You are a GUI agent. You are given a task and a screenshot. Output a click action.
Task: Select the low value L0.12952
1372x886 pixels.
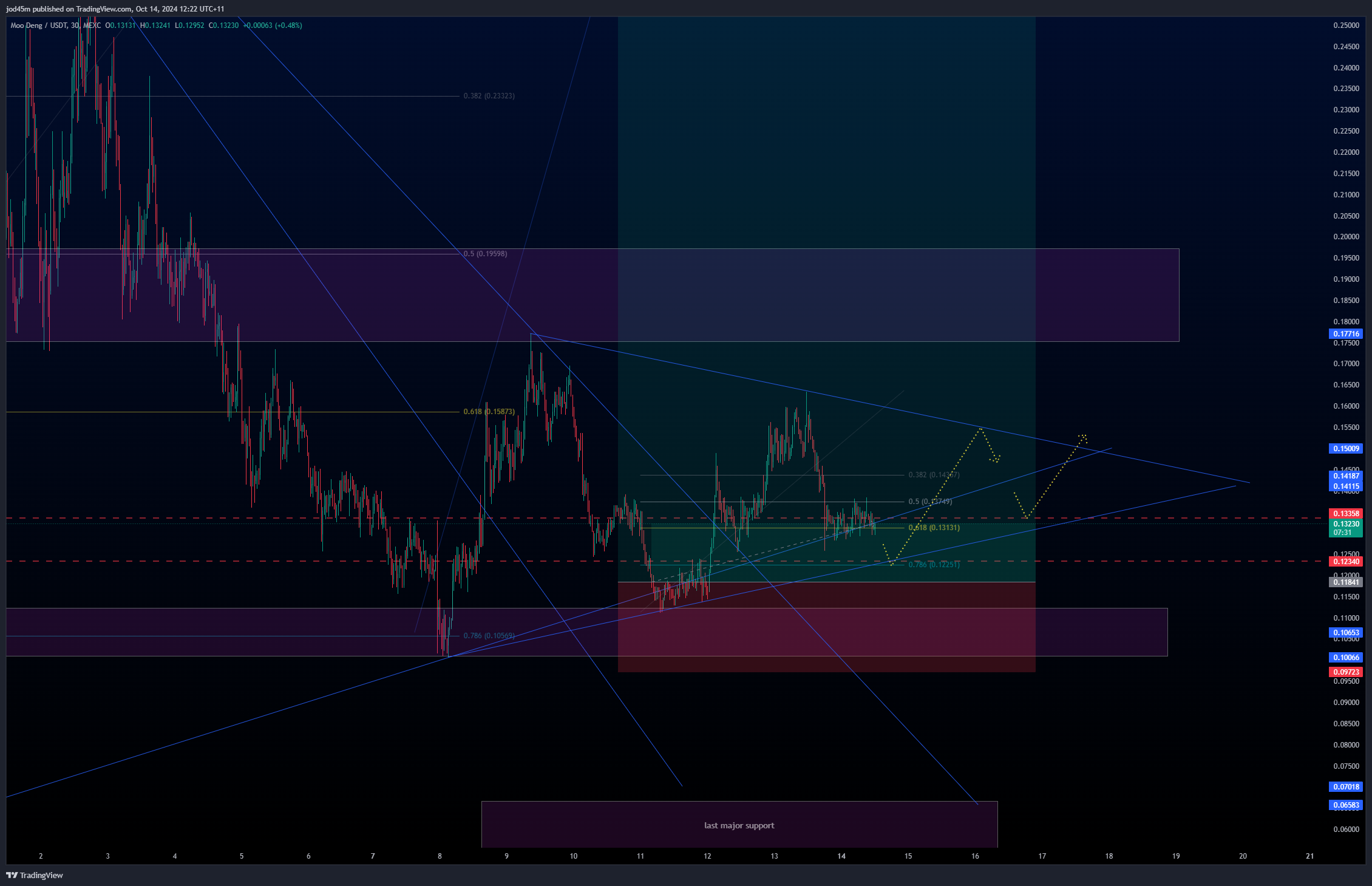[189, 26]
